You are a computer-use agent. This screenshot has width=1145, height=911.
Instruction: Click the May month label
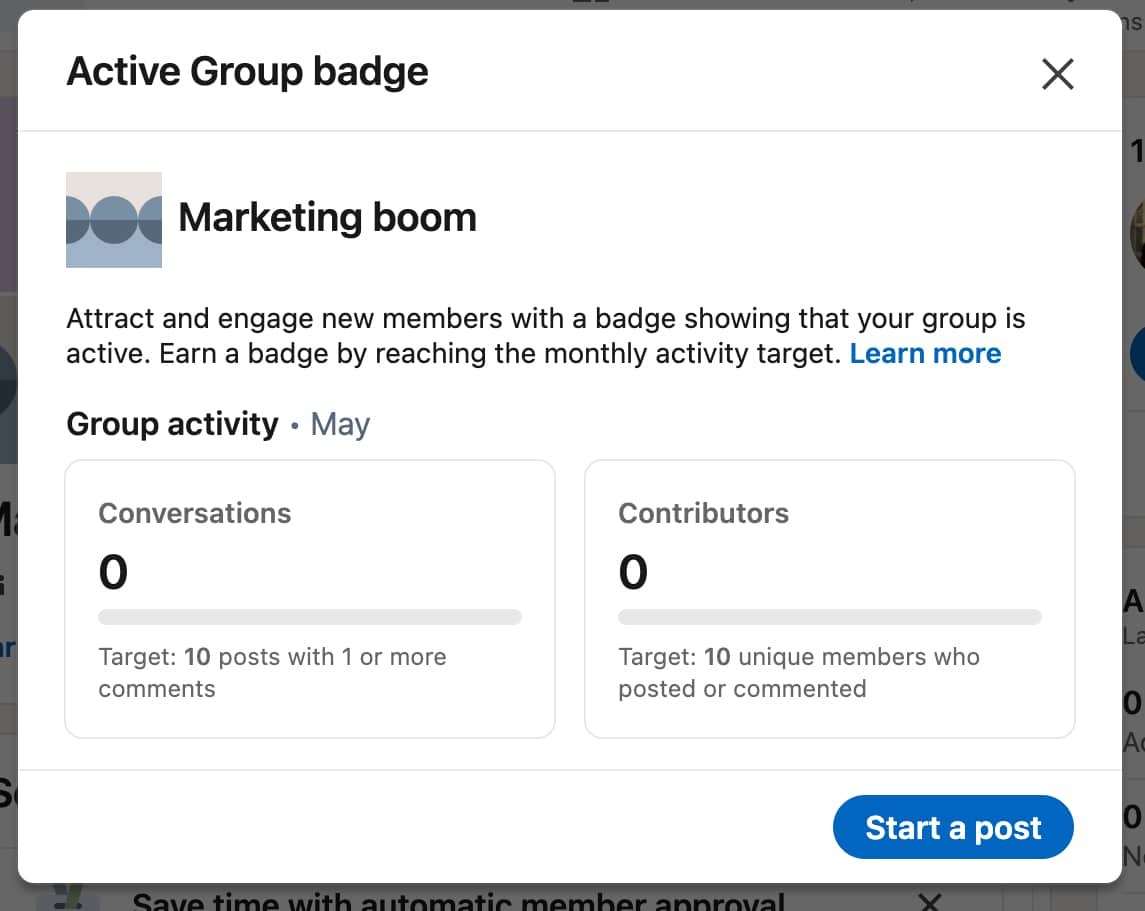[340, 424]
